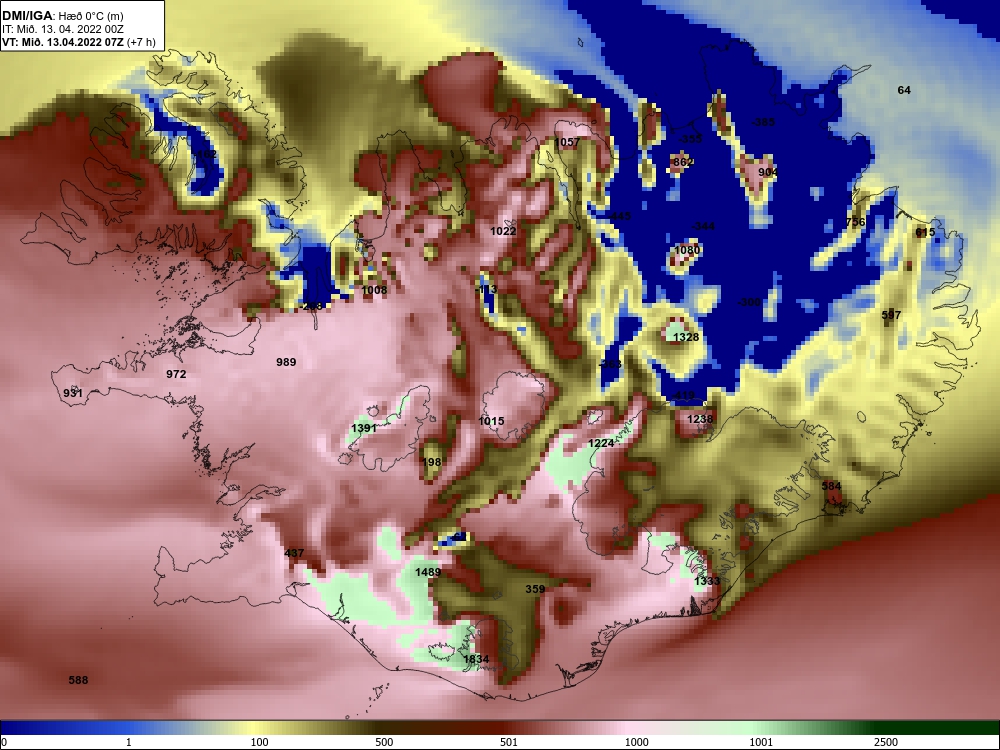Click the legend label 2500
The height and width of the screenshot is (750, 1000).
point(886,742)
